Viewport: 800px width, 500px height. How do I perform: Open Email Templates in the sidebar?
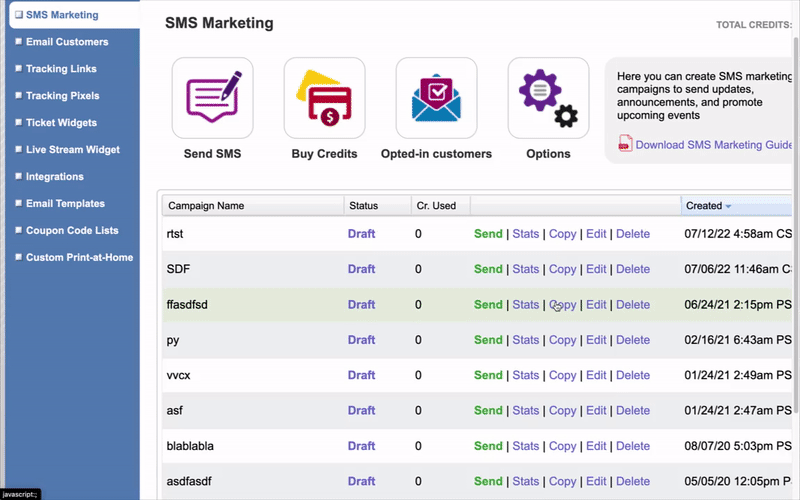pos(65,204)
